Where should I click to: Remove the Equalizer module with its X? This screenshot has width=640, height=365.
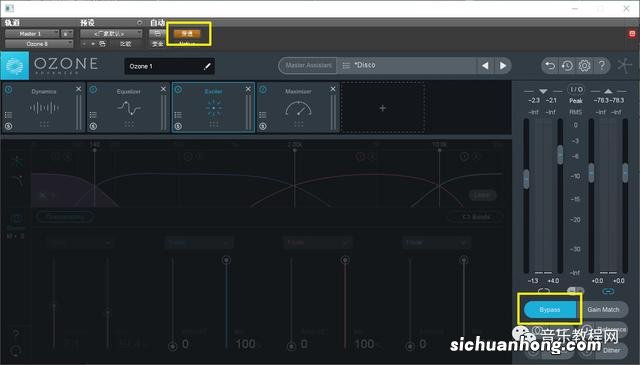[163, 89]
